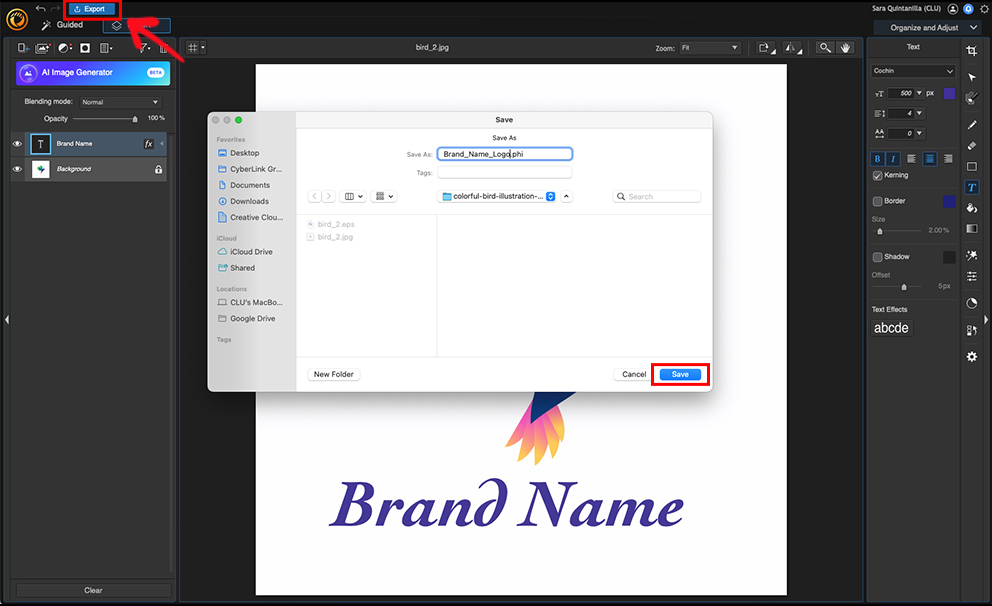The image size is (992, 606).
Task: Grab the Hand pan tool
Action: point(847,47)
